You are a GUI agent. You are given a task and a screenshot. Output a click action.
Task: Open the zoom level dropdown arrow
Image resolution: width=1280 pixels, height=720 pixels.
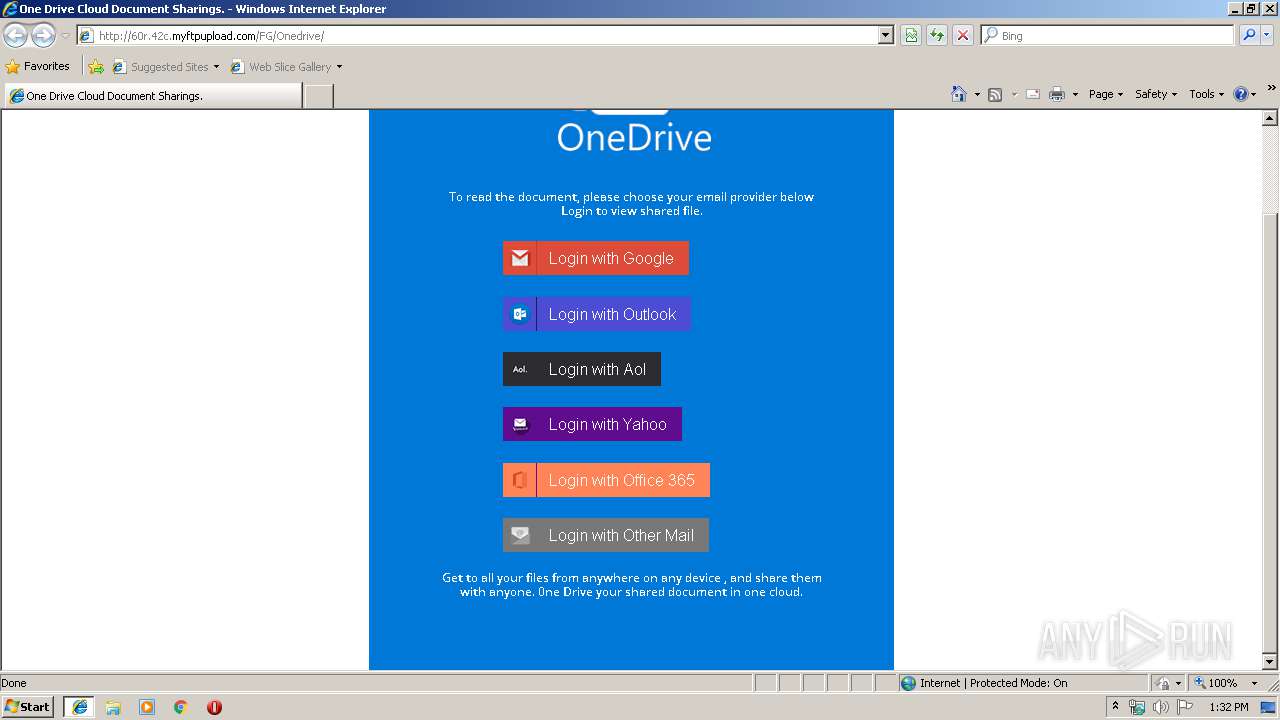[x=1254, y=683]
